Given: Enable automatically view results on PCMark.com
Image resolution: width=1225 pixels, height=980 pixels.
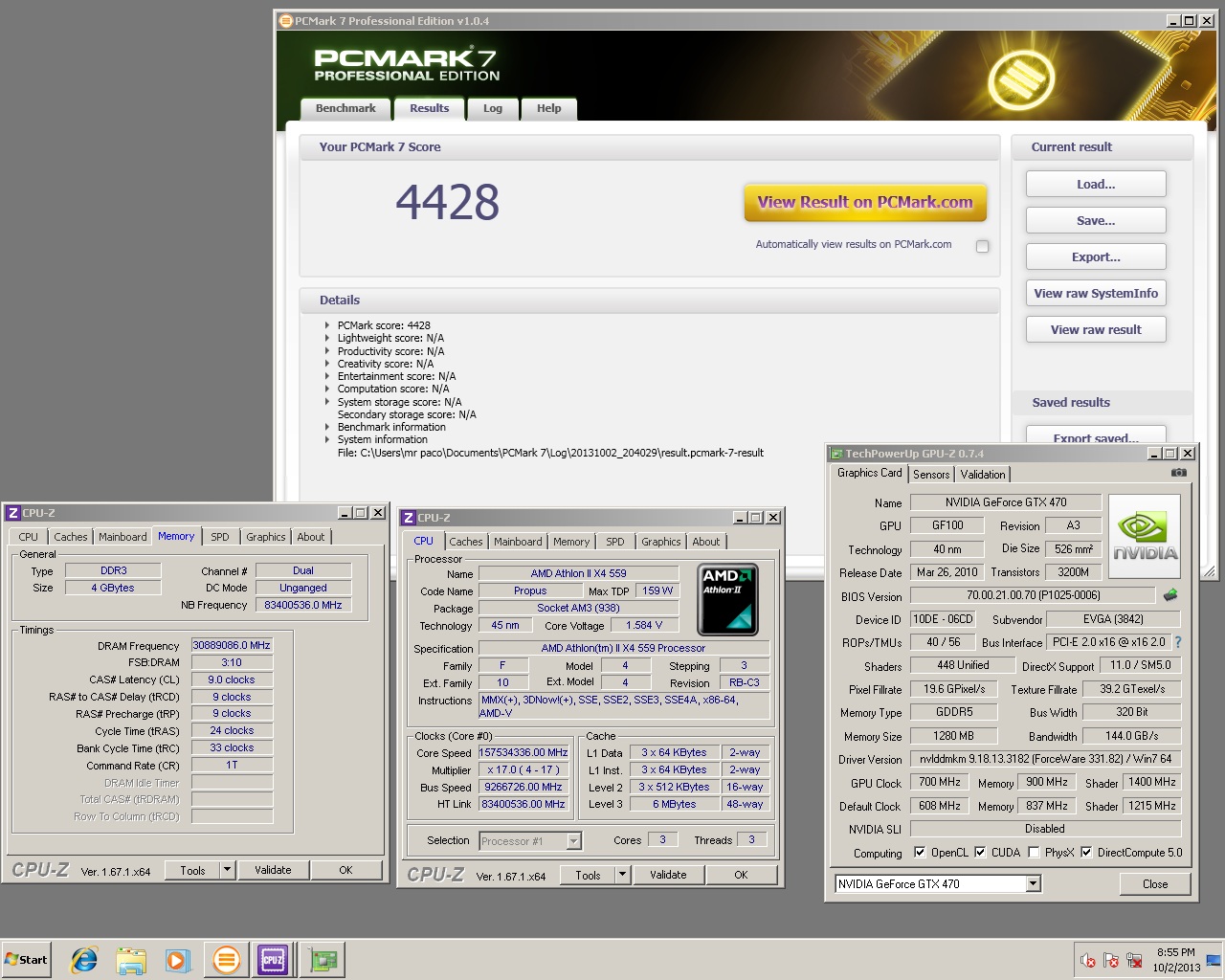Looking at the screenshot, I should (982, 246).
